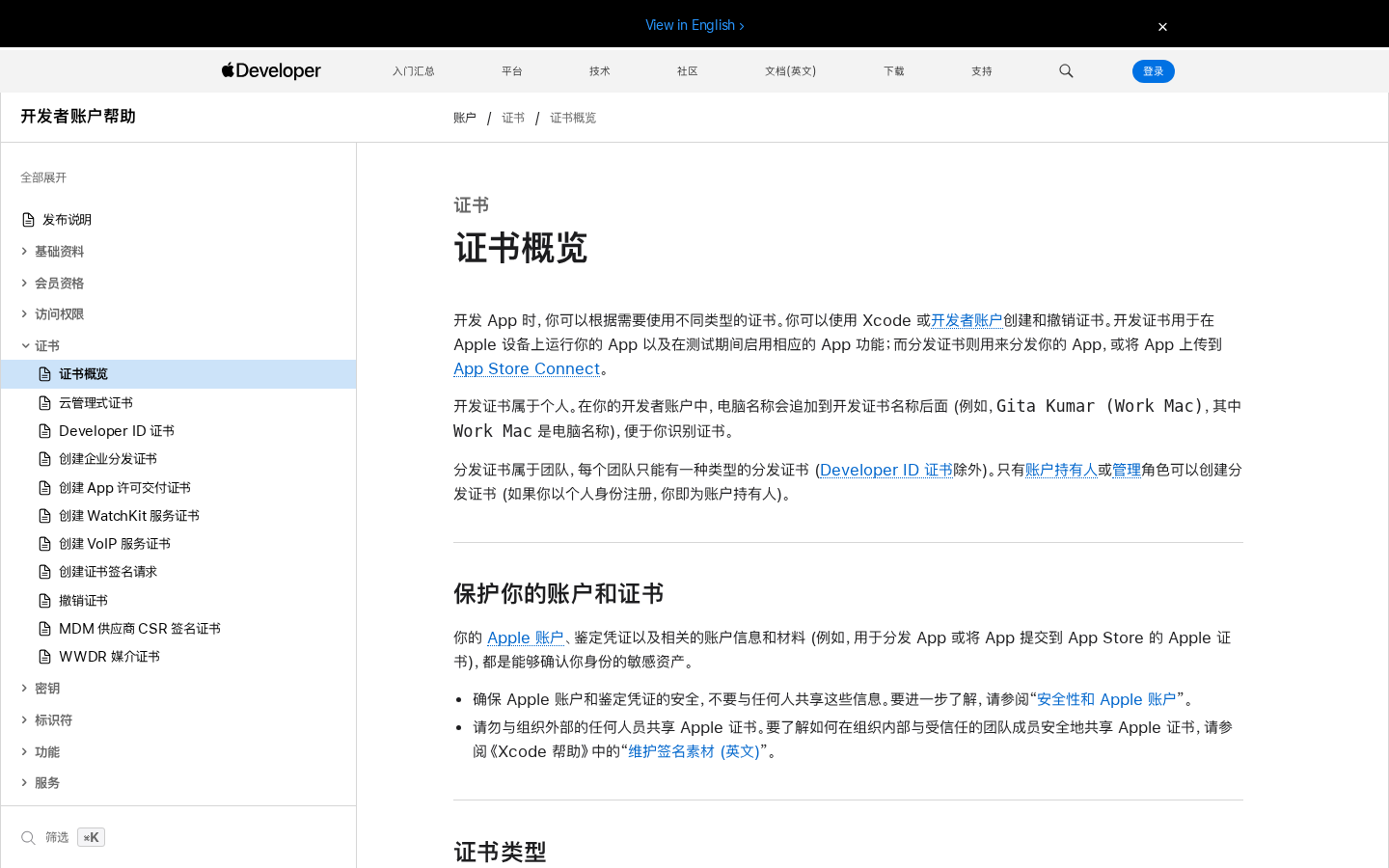Open the 开发者账户 link in paragraph
The width and height of the screenshot is (1389, 868).
[967, 320]
